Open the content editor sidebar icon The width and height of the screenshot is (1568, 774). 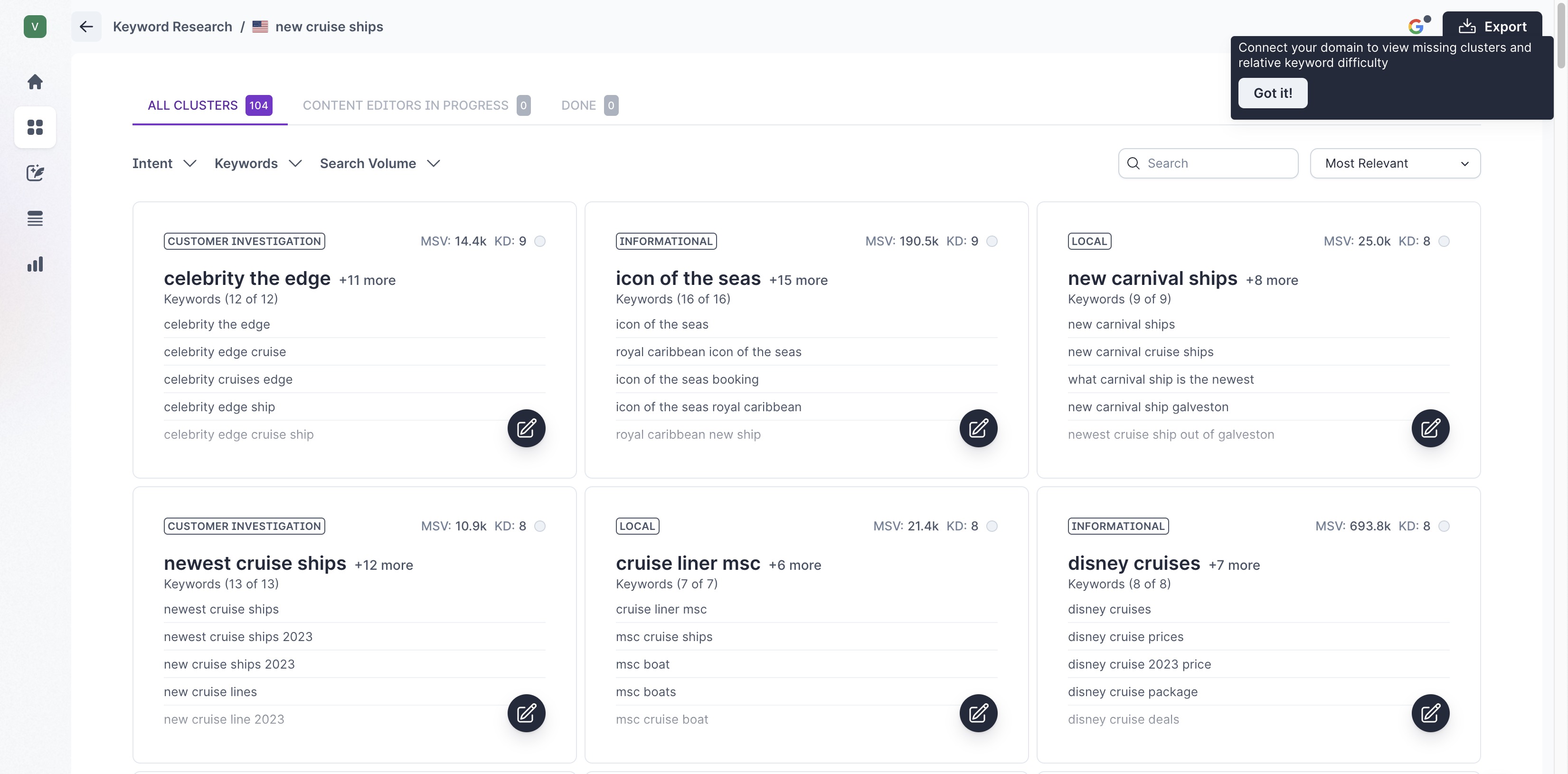(35, 173)
